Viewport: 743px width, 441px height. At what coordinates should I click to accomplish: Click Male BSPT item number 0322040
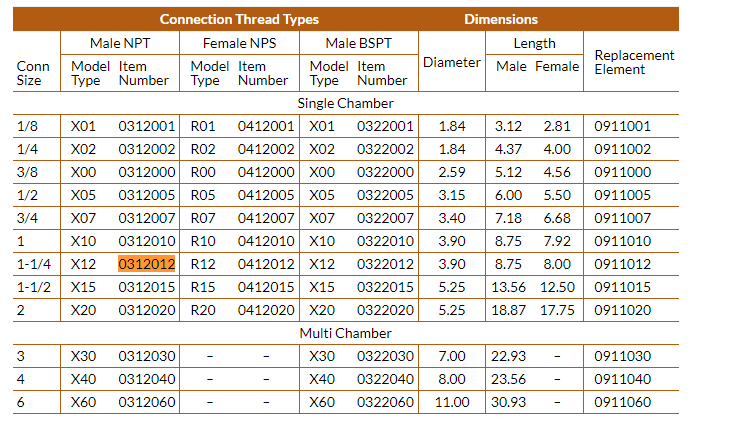click(385, 379)
